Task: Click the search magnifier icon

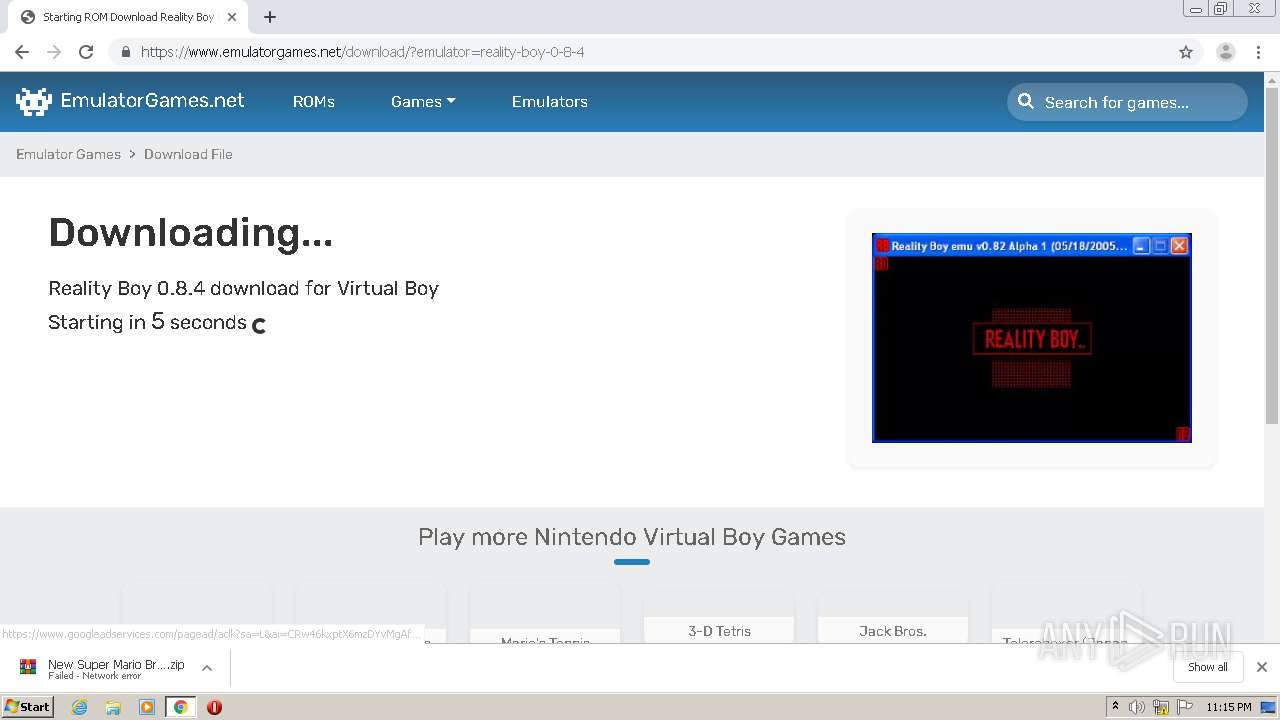Action: 1026,101
